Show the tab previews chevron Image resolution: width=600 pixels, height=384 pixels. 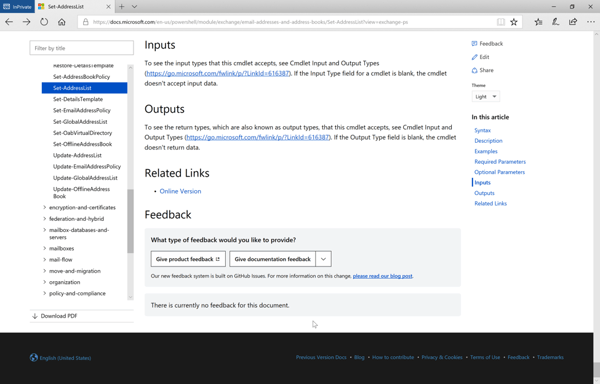click(x=134, y=7)
